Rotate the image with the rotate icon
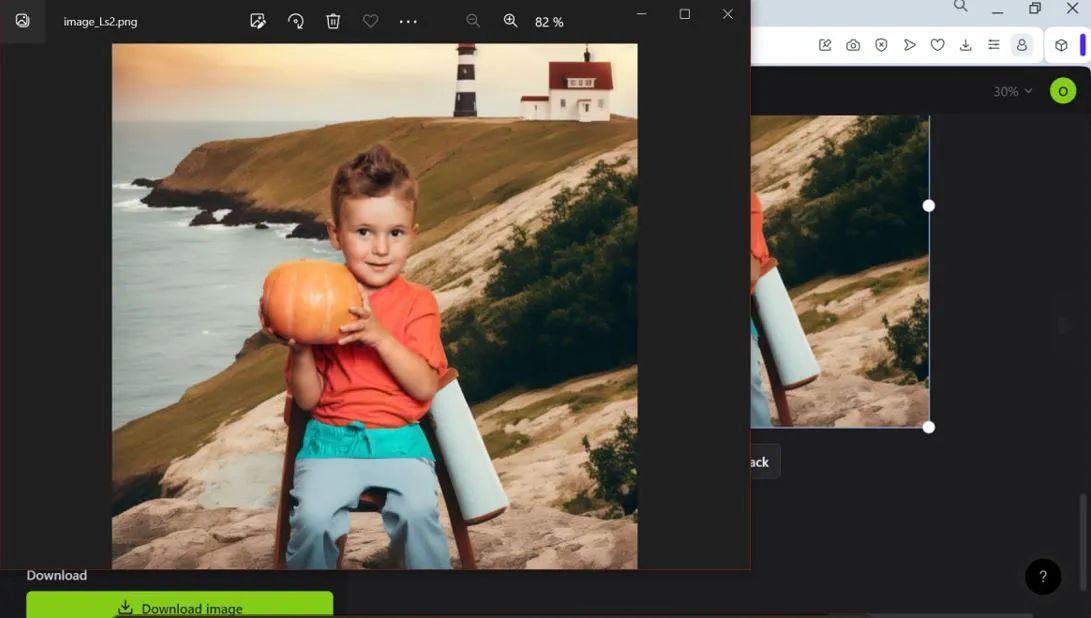The image size is (1091, 618). click(296, 21)
